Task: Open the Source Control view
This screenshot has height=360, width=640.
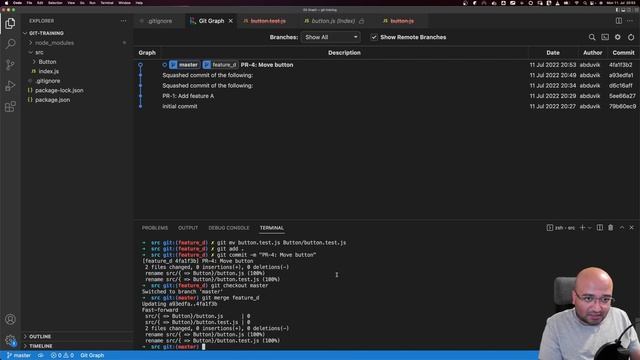Action: click(x=10, y=65)
